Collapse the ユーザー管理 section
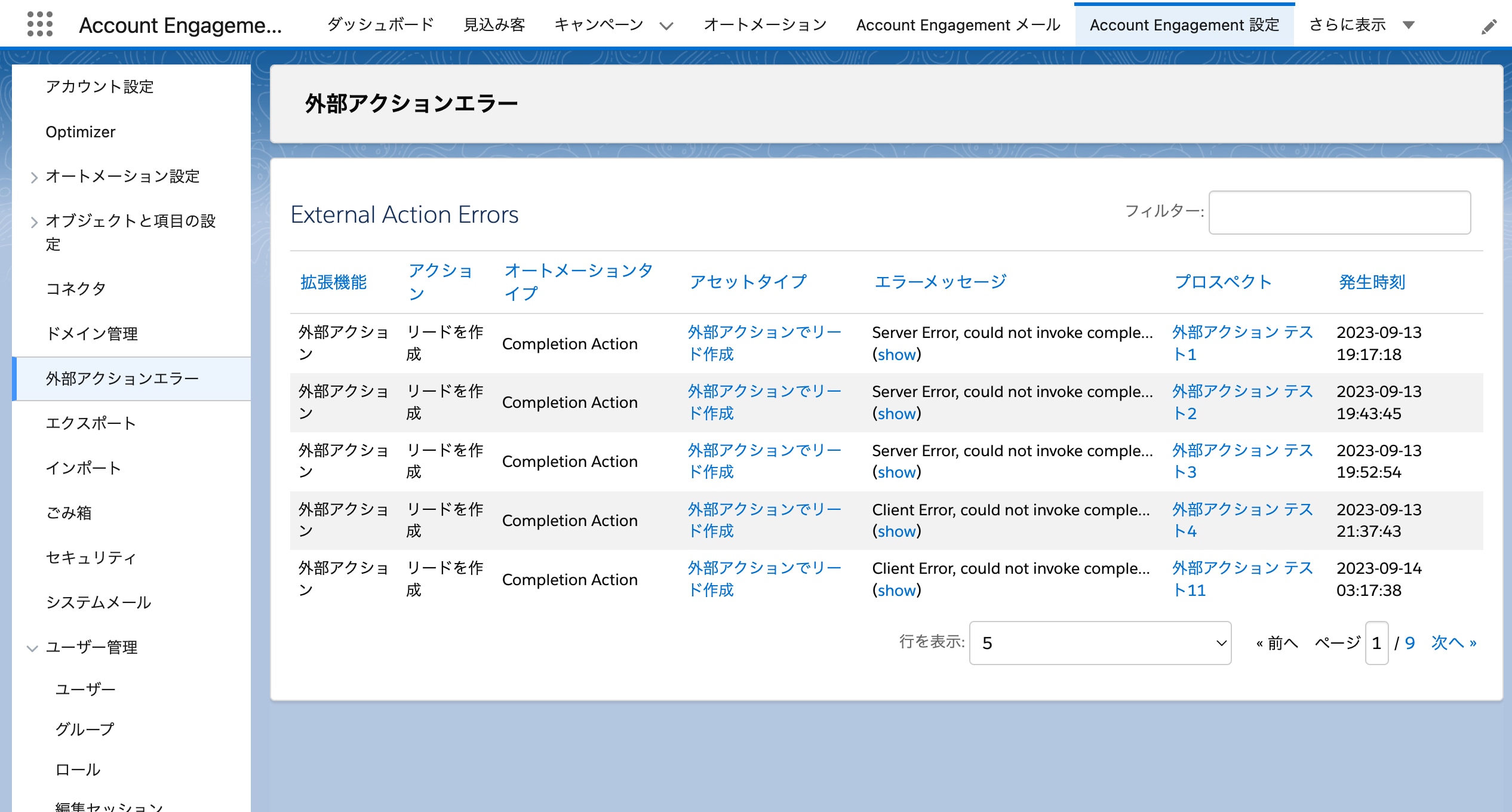Image resolution: width=1512 pixels, height=812 pixels. (x=32, y=648)
